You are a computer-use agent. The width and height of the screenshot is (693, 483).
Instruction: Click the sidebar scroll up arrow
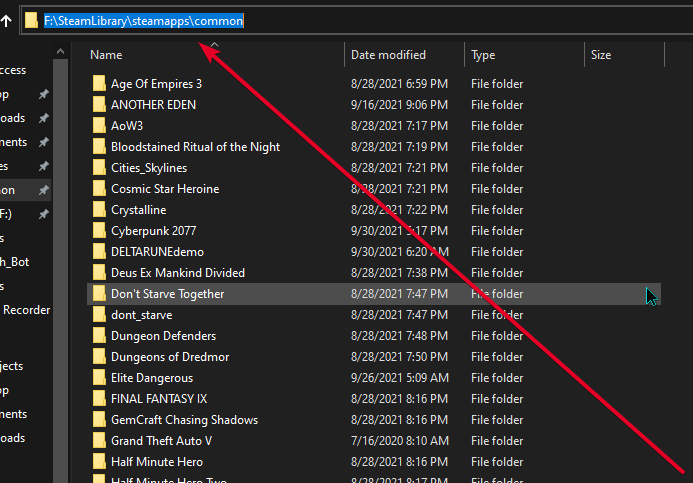click(61, 52)
